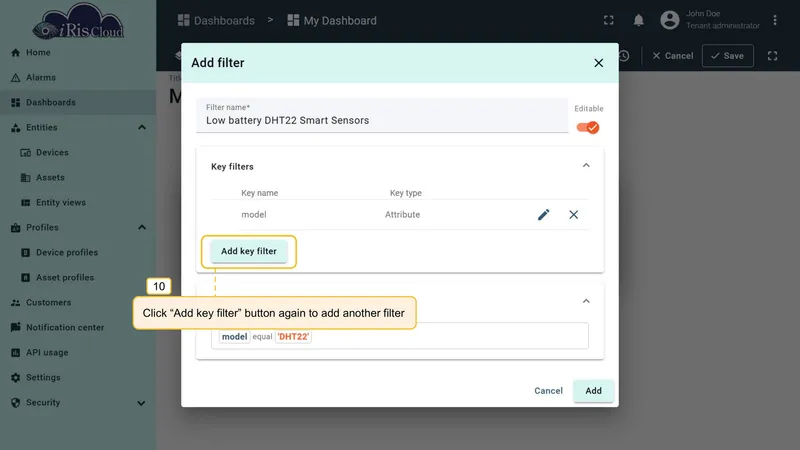
Task: Click the Asset profiles icon
Action: pos(26,278)
